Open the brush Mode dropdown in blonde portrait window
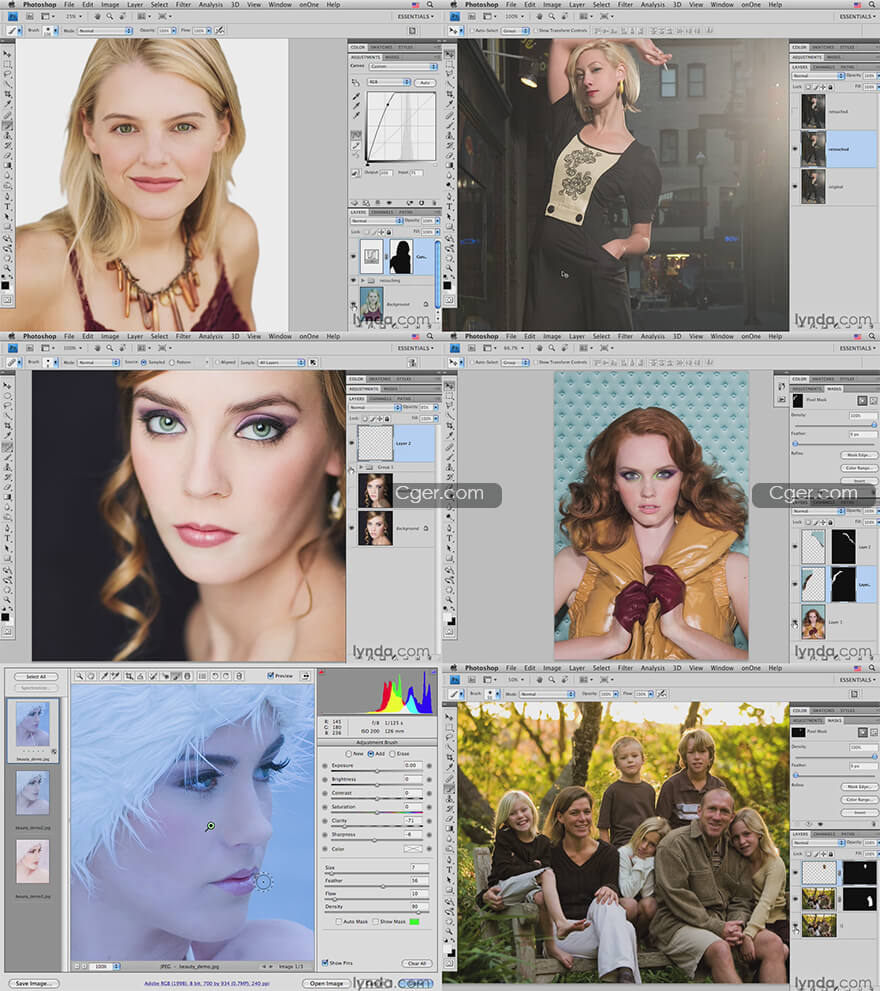Screen dimensions: 880x991 [105, 30]
